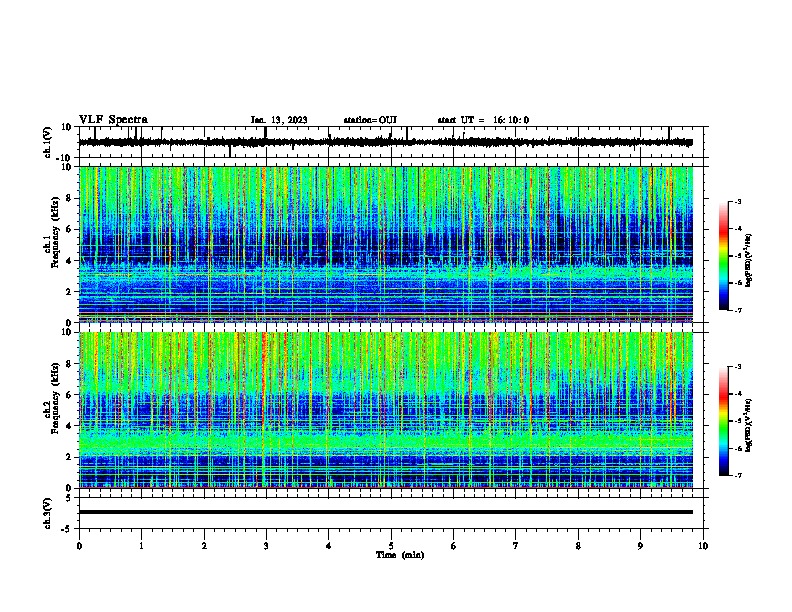Click the "start UT = 16:10:0" header text
This screenshot has height=612, width=792.
483,120
